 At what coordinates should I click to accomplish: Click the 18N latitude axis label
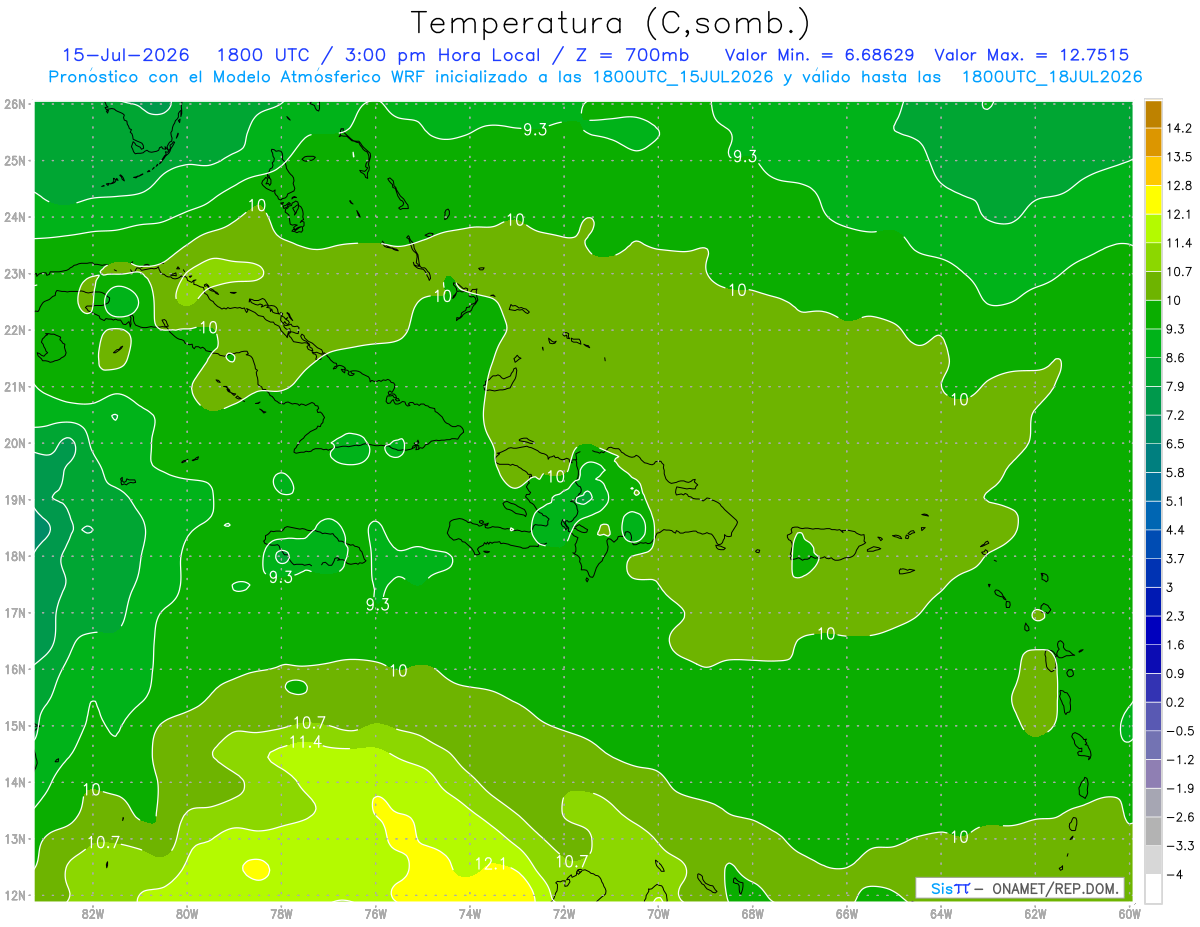tap(15, 556)
